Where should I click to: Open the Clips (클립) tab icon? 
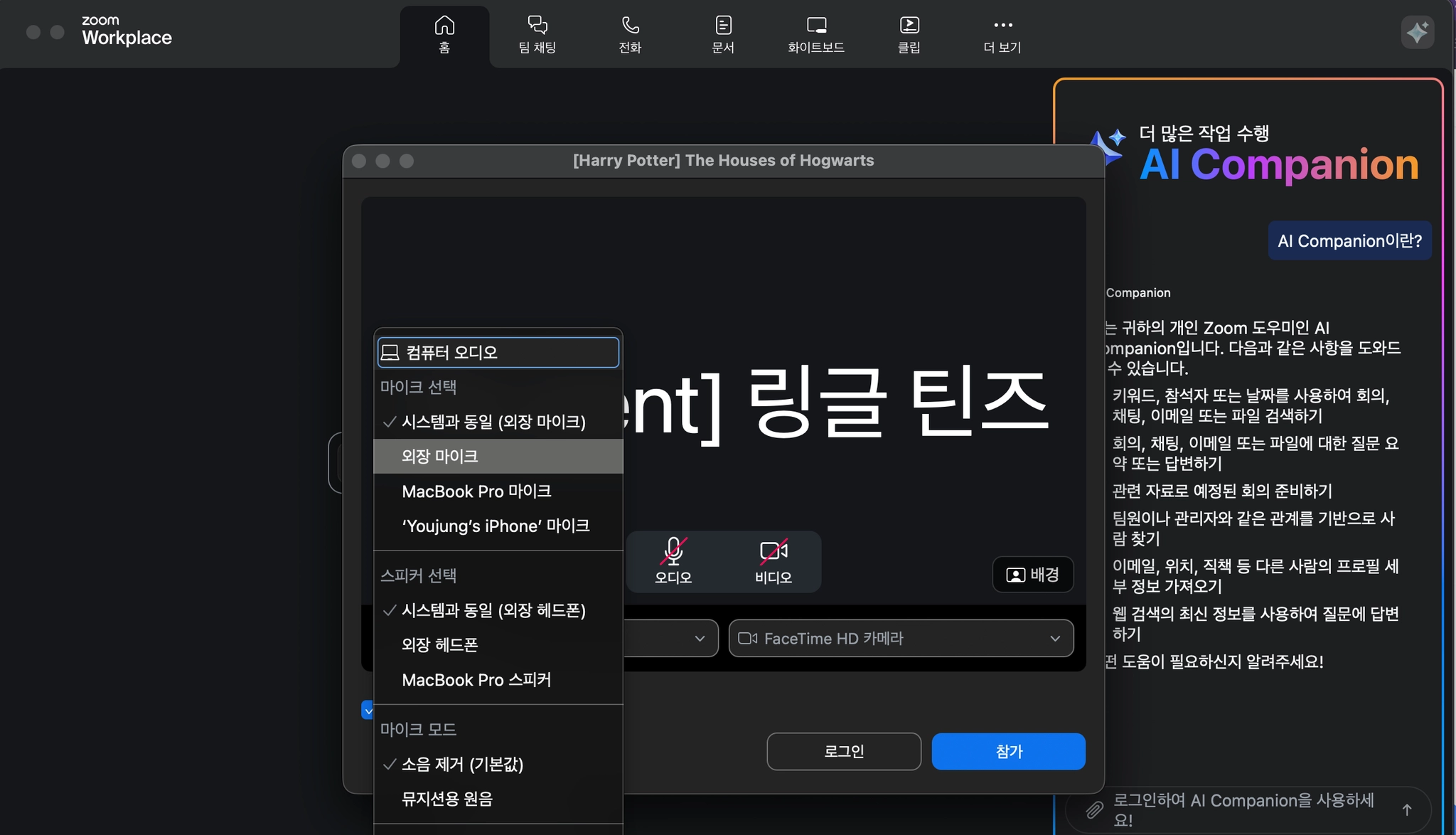pyautogui.click(x=909, y=26)
